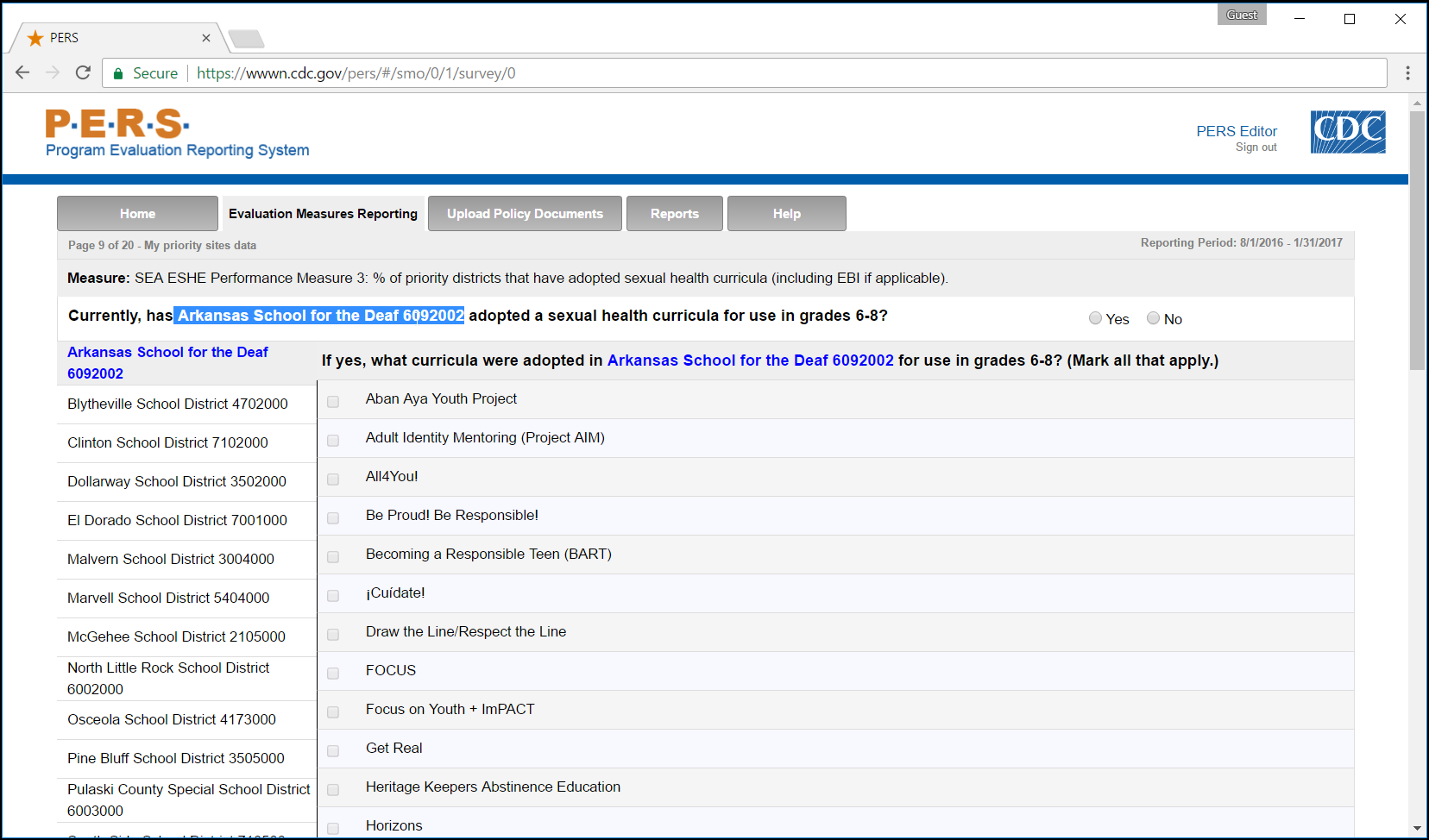Select the Yes radio button
Viewport: 1429px width, 840px height.
pyautogui.click(x=1095, y=318)
